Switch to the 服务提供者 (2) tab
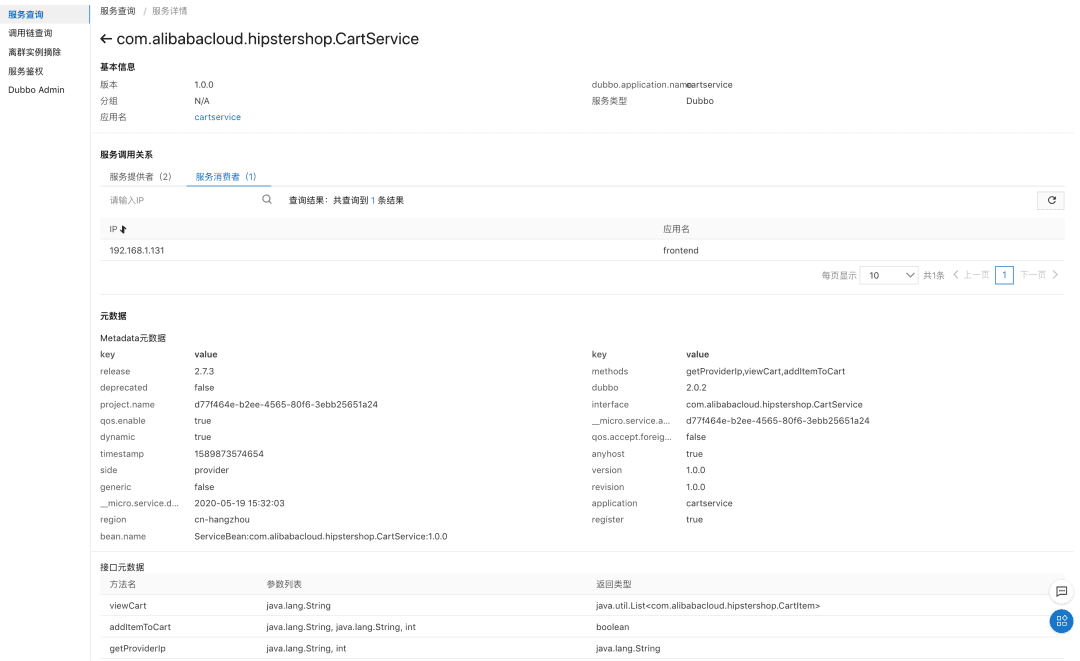Viewport: 1080px width, 661px height. pos(140,177)
